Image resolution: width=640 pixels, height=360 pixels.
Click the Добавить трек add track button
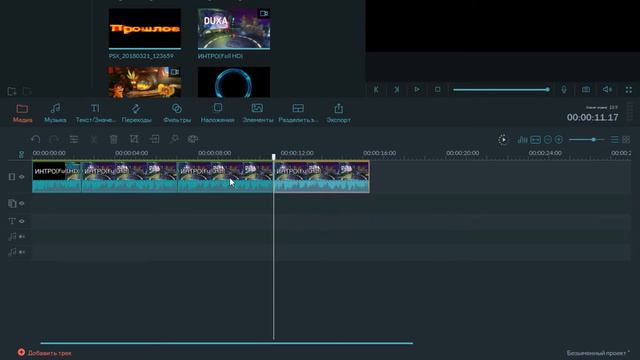pyautogui.click(x=44, y=353)
